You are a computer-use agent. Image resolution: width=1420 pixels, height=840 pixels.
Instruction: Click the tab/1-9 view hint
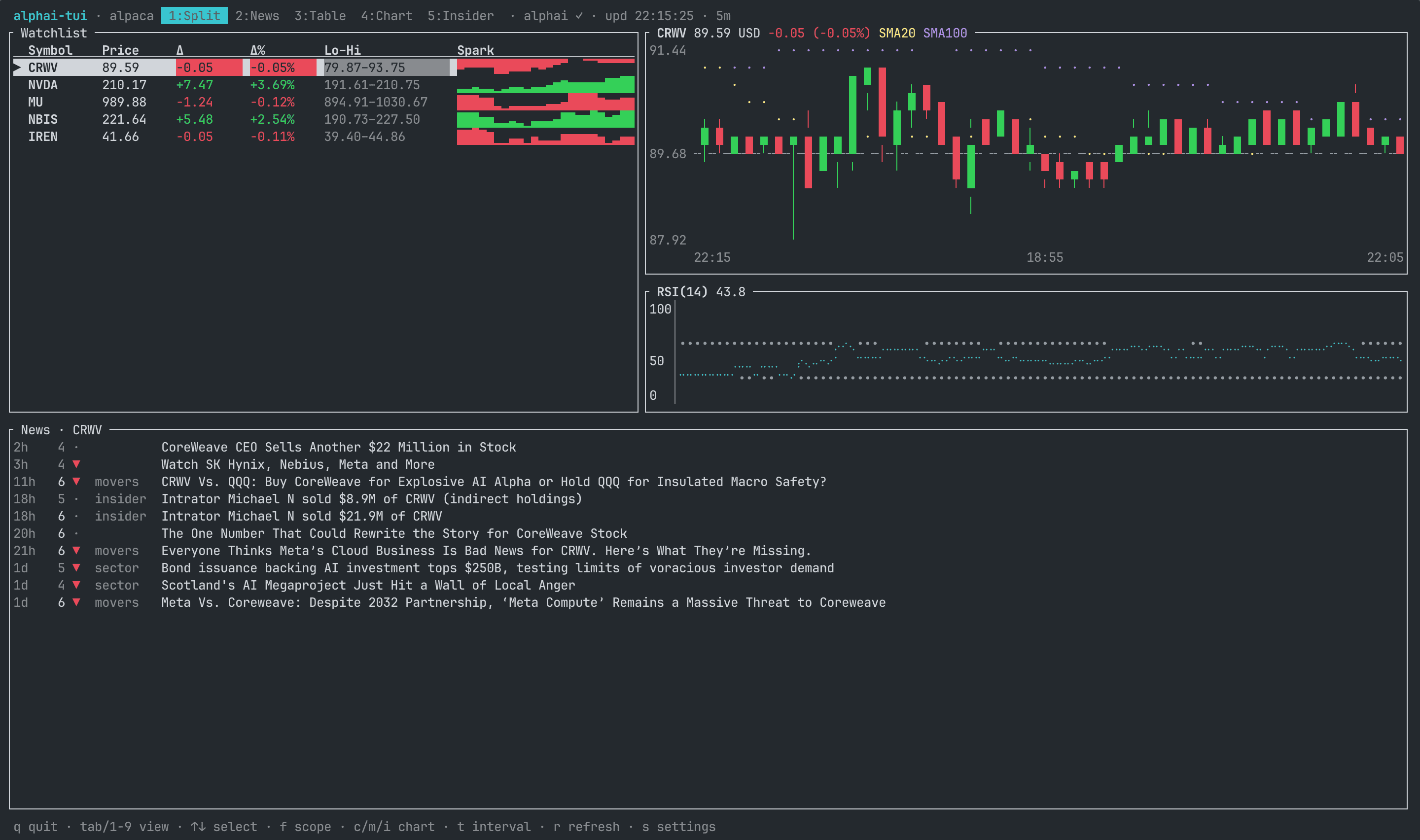[x=124, y=827]
